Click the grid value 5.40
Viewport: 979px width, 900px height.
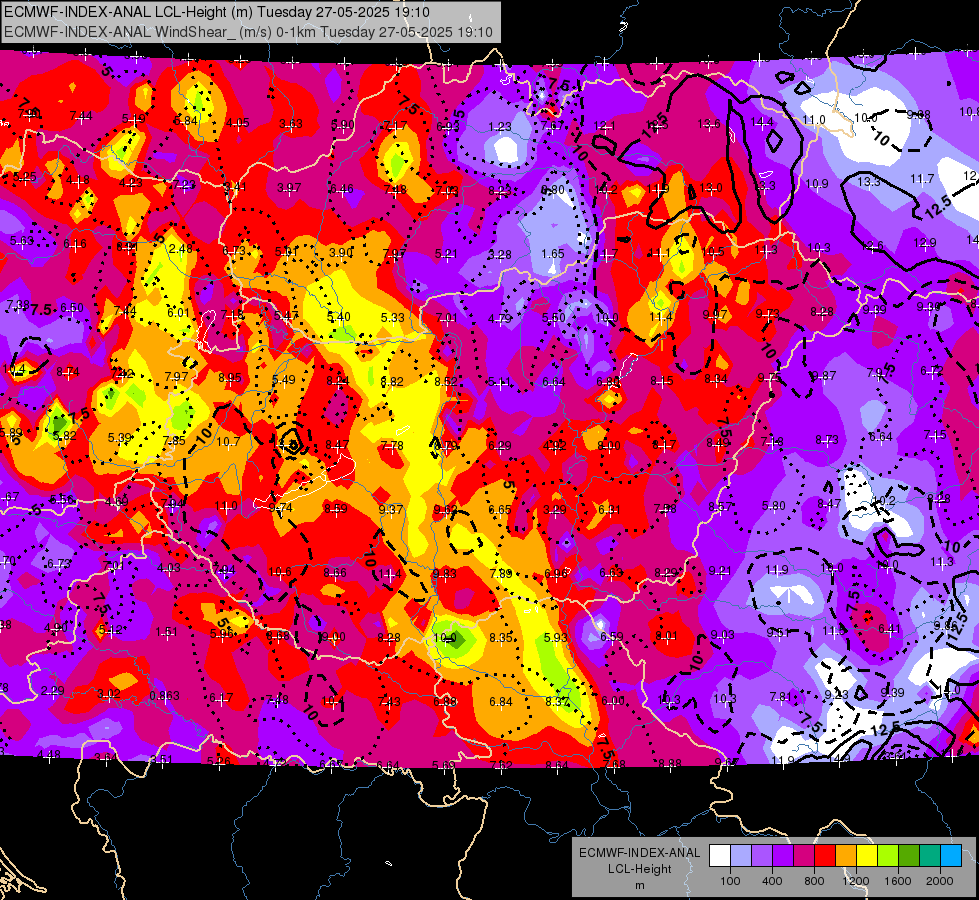click(339, 317)
